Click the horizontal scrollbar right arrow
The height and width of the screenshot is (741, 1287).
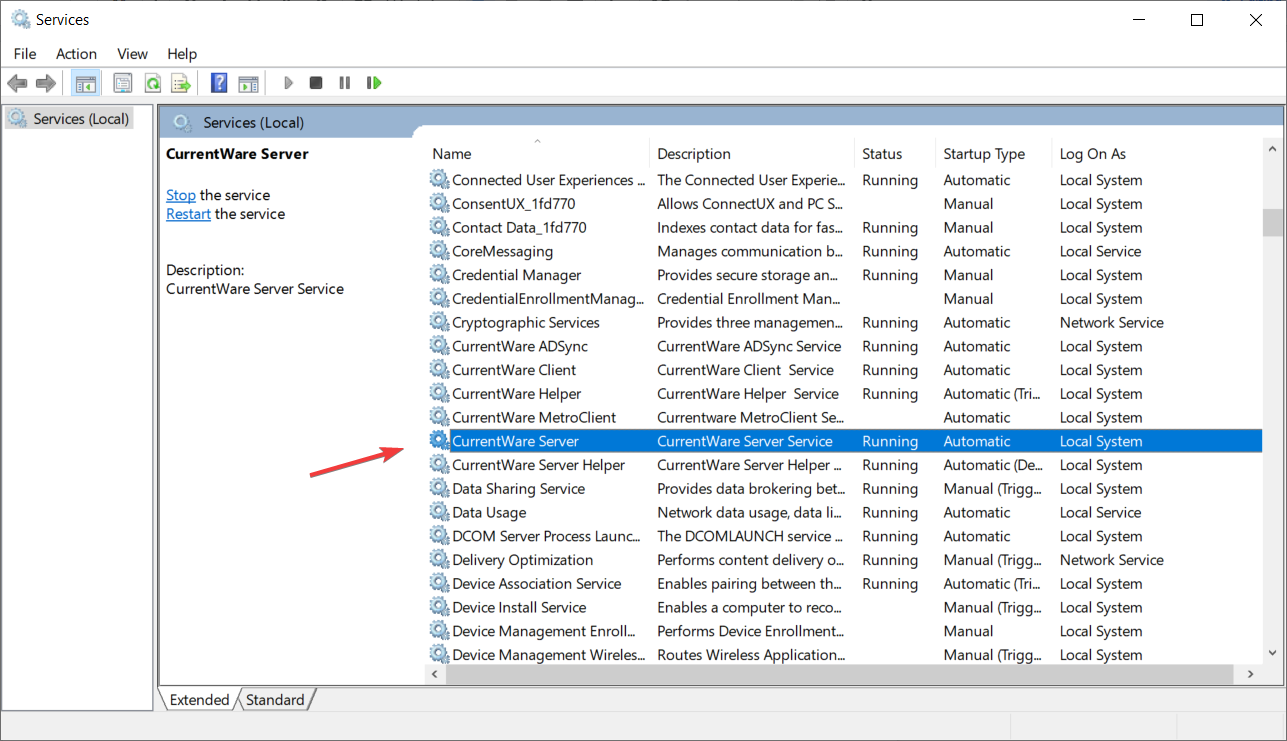1251,675
